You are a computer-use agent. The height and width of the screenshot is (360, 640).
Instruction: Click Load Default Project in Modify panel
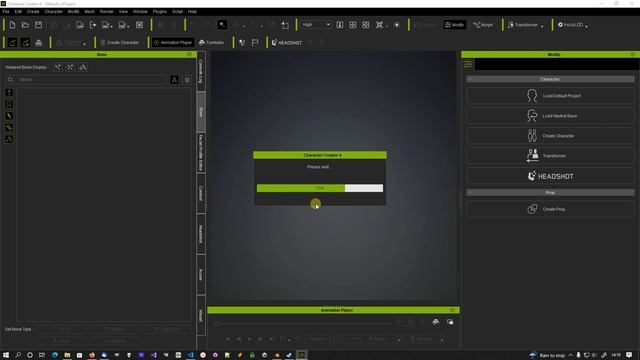tap(551, 96)
